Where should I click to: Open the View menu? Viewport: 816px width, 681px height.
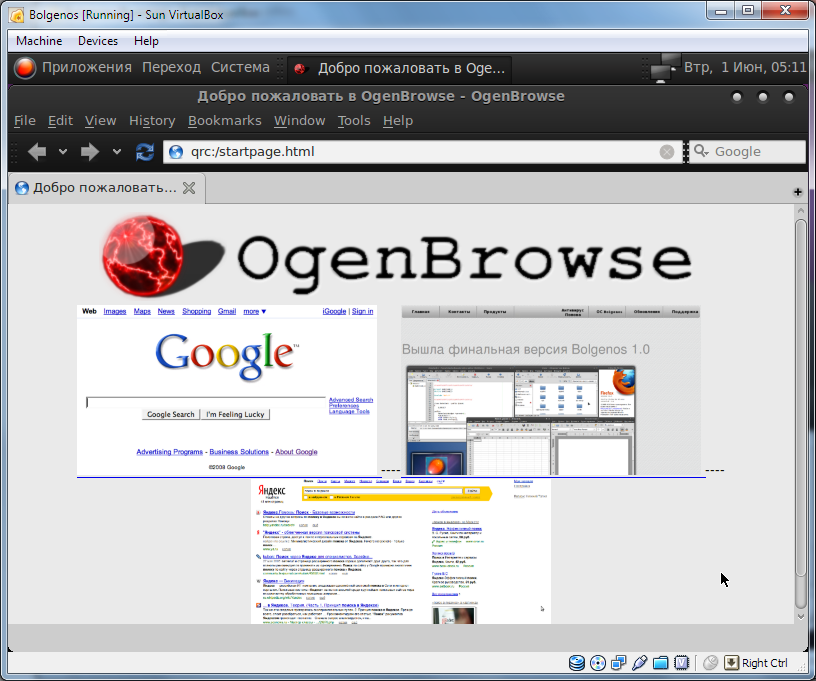(x=100, y=121)
